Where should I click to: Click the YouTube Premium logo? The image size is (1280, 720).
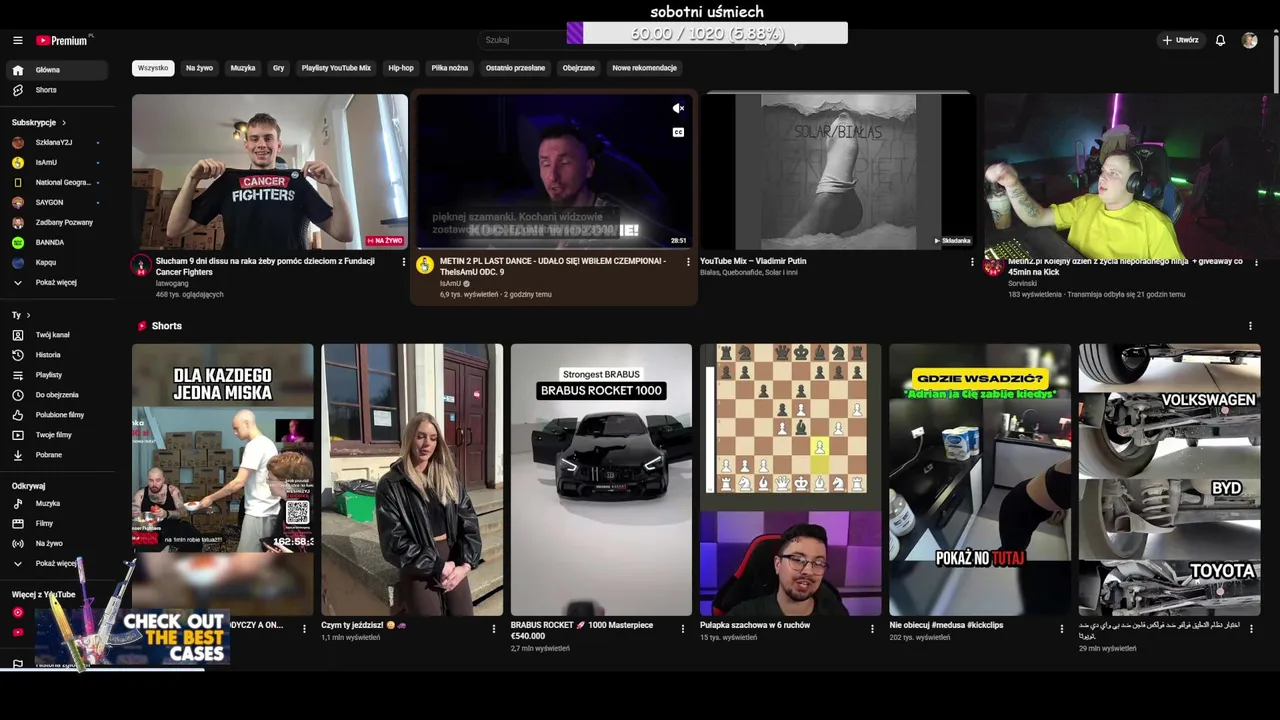(63, 40)
